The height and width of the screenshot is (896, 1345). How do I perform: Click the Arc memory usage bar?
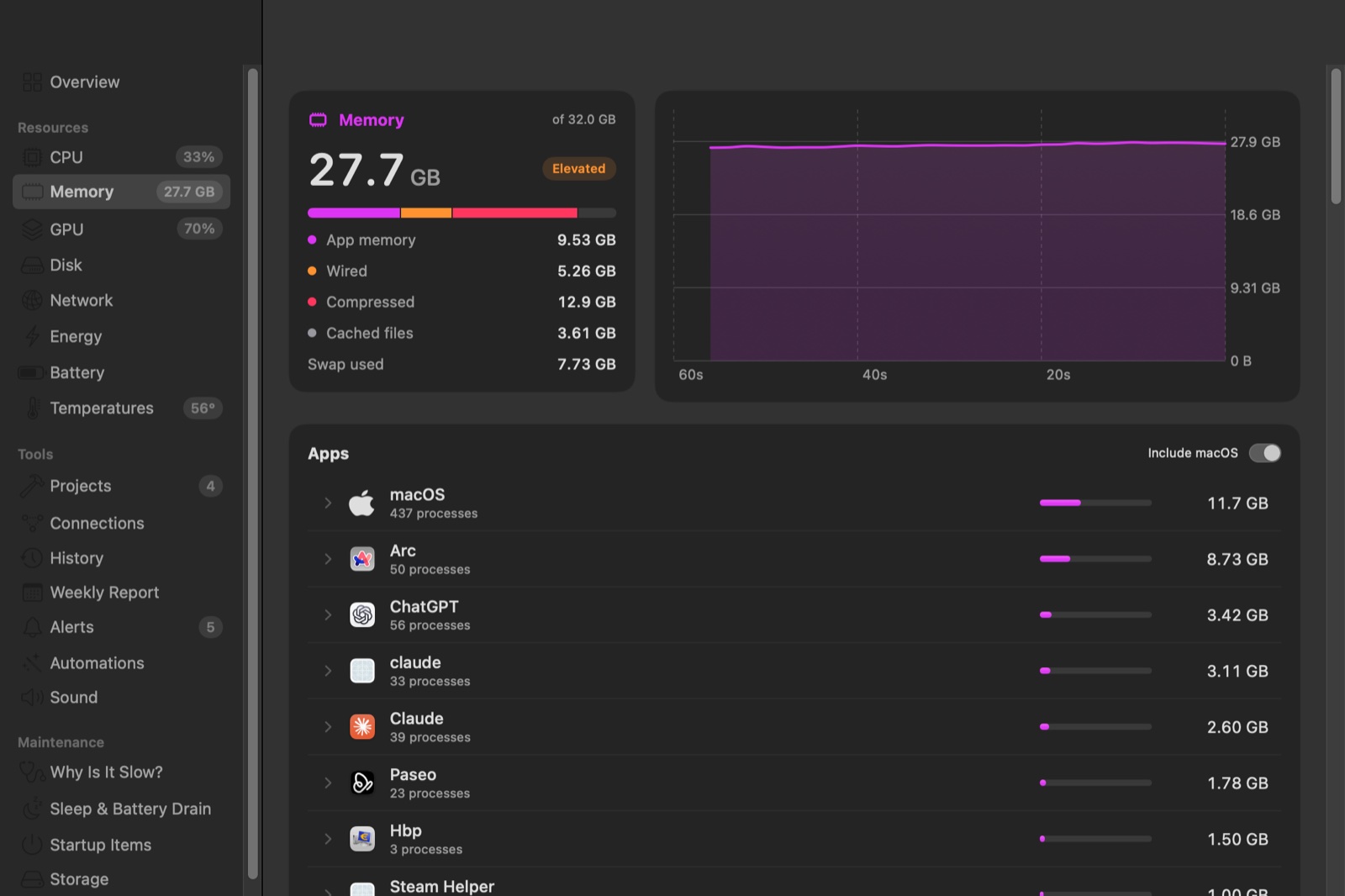(1095, 559)
